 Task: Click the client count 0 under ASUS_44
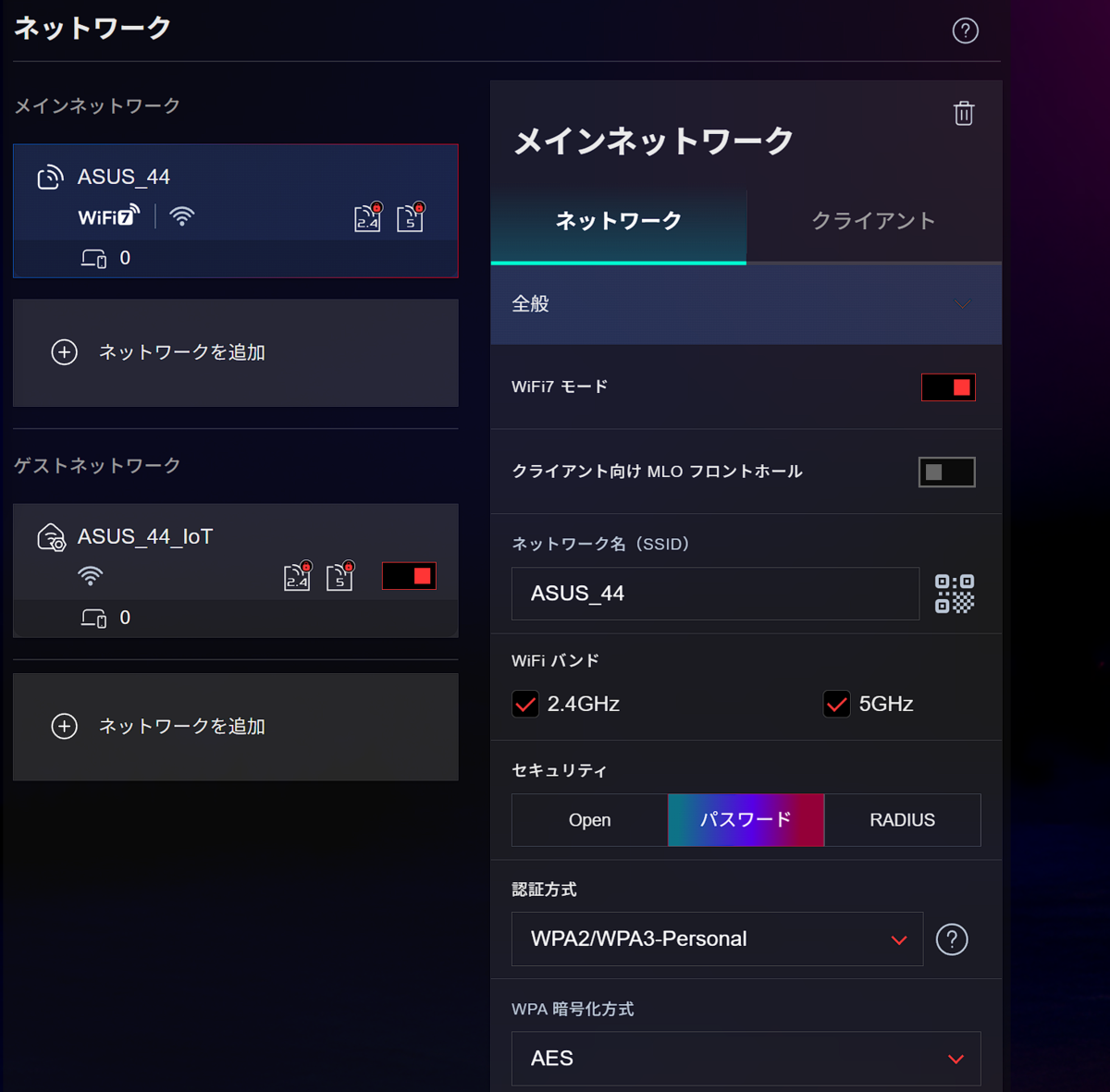coord(125,258)
